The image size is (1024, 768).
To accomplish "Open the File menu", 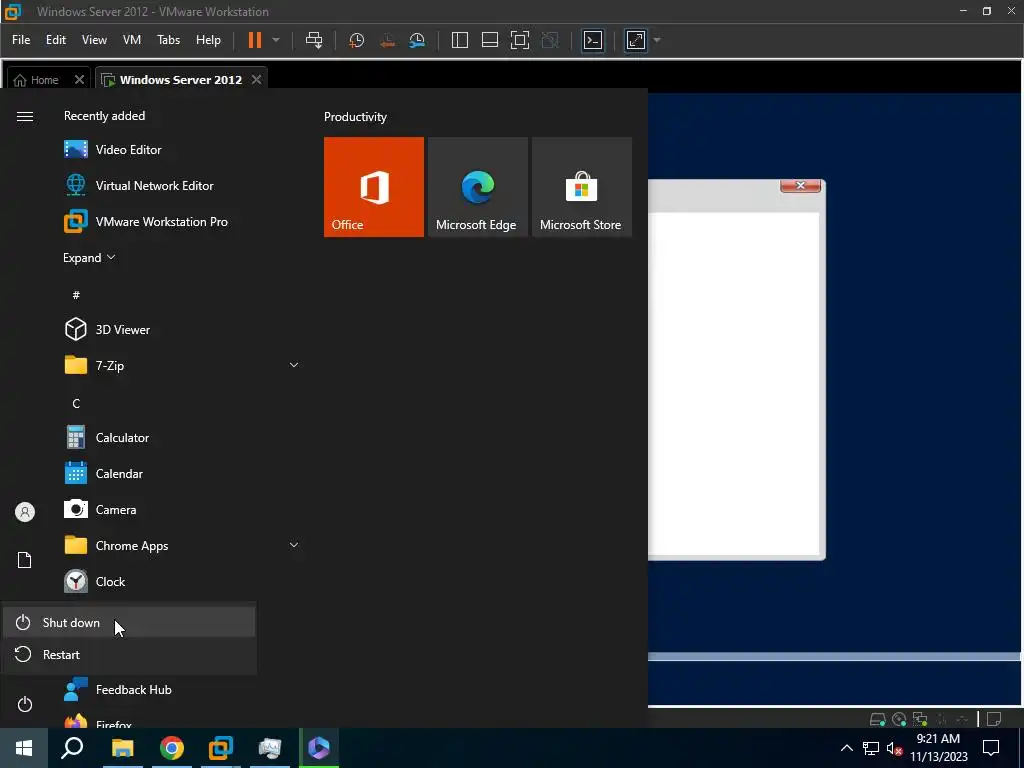I will (x=21, y=40).
